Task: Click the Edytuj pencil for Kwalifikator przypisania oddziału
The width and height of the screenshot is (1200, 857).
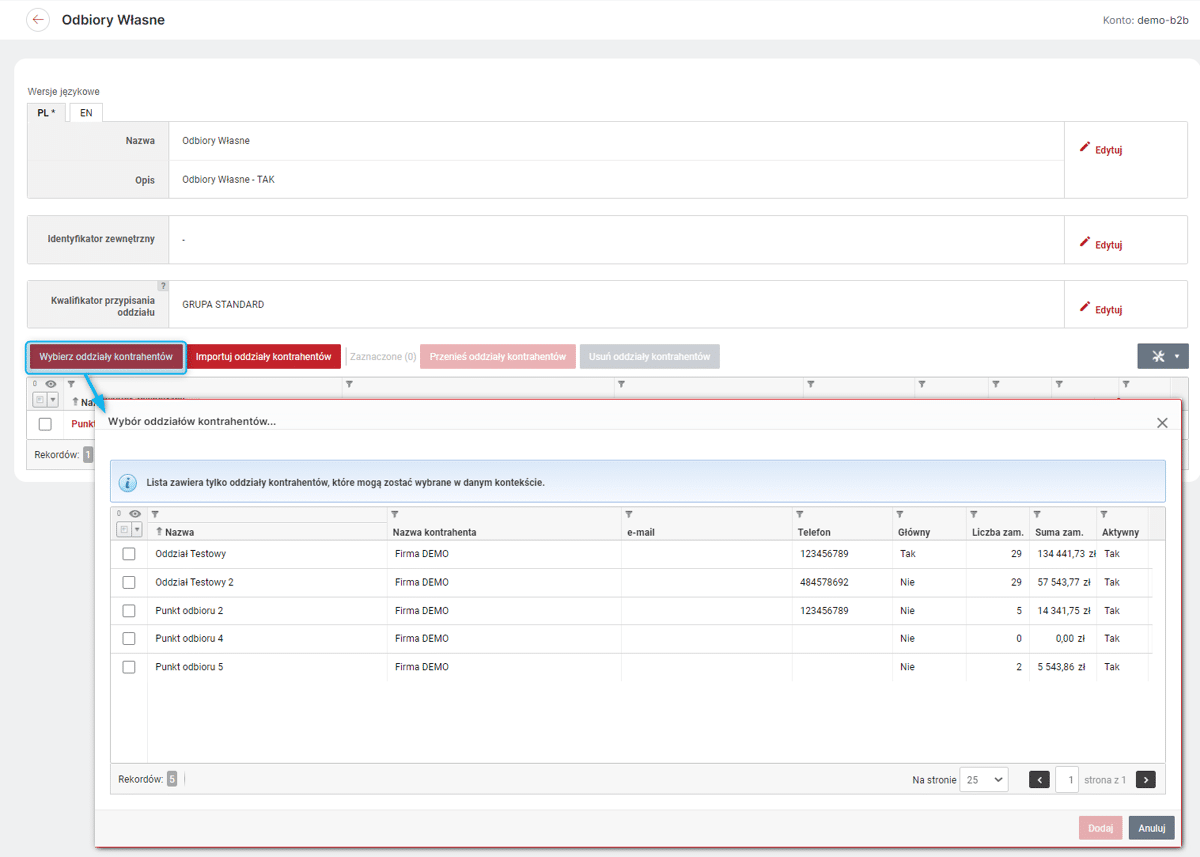Action: (x=1101, y=309)
